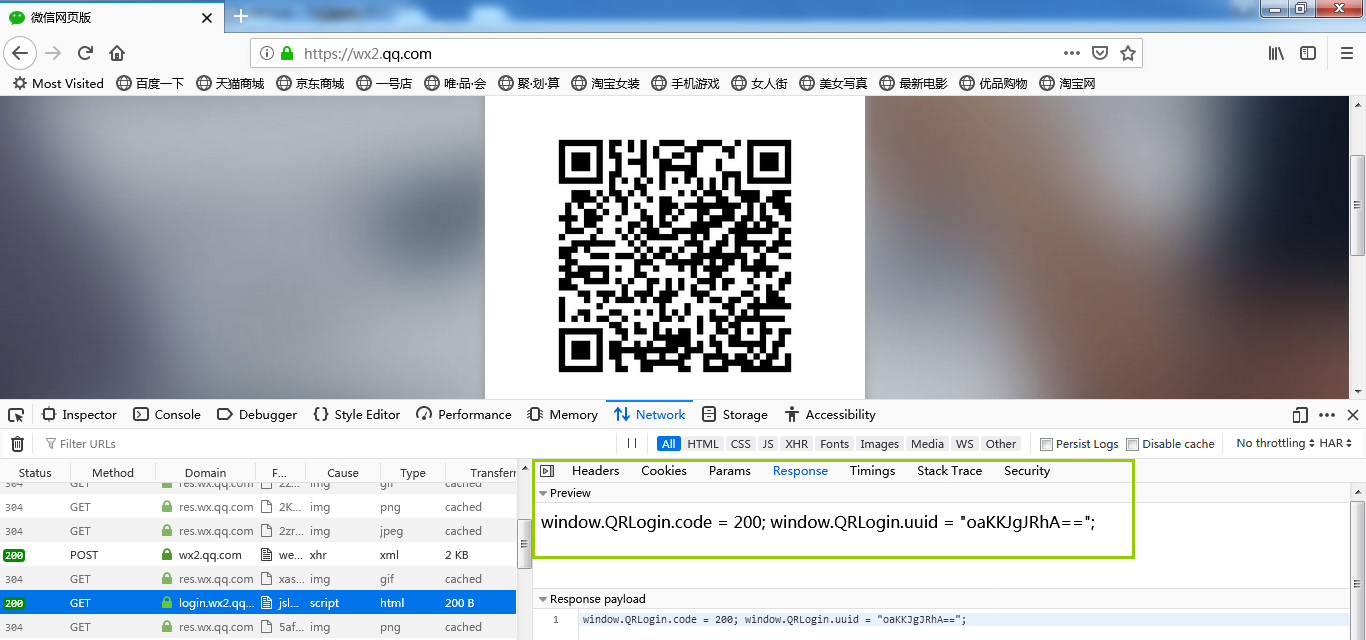
Task: Filter requests by HTML
Action: pyautogui.click(x=703, y=444)
